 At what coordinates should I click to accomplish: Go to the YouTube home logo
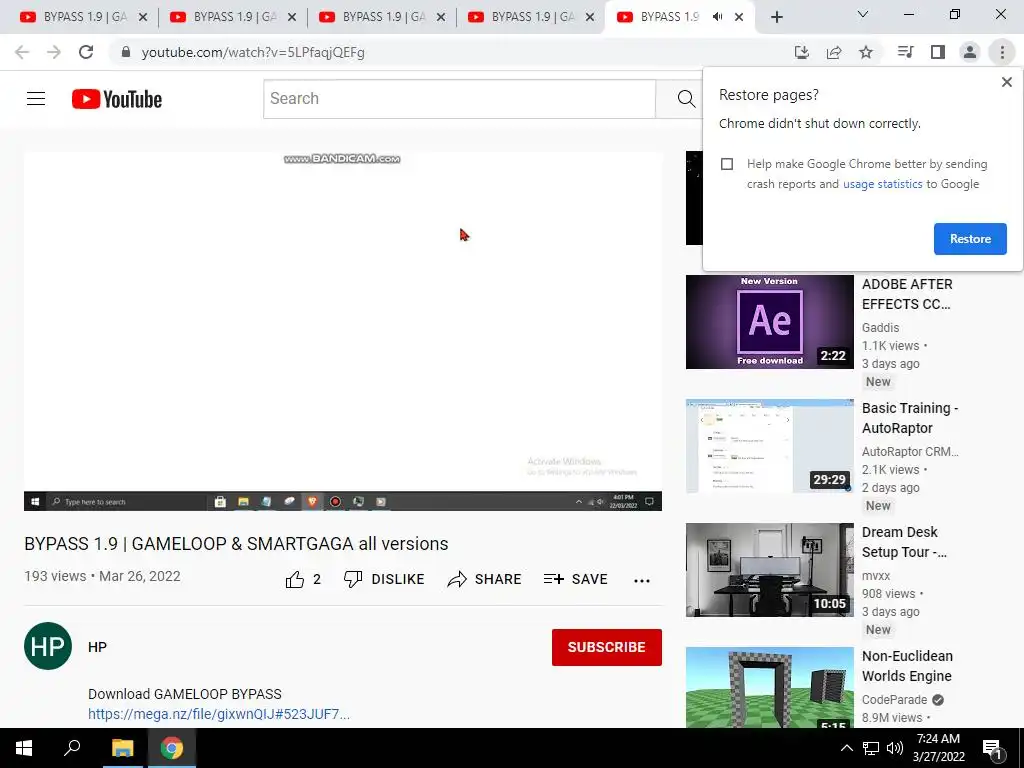(x=117, y=99)
